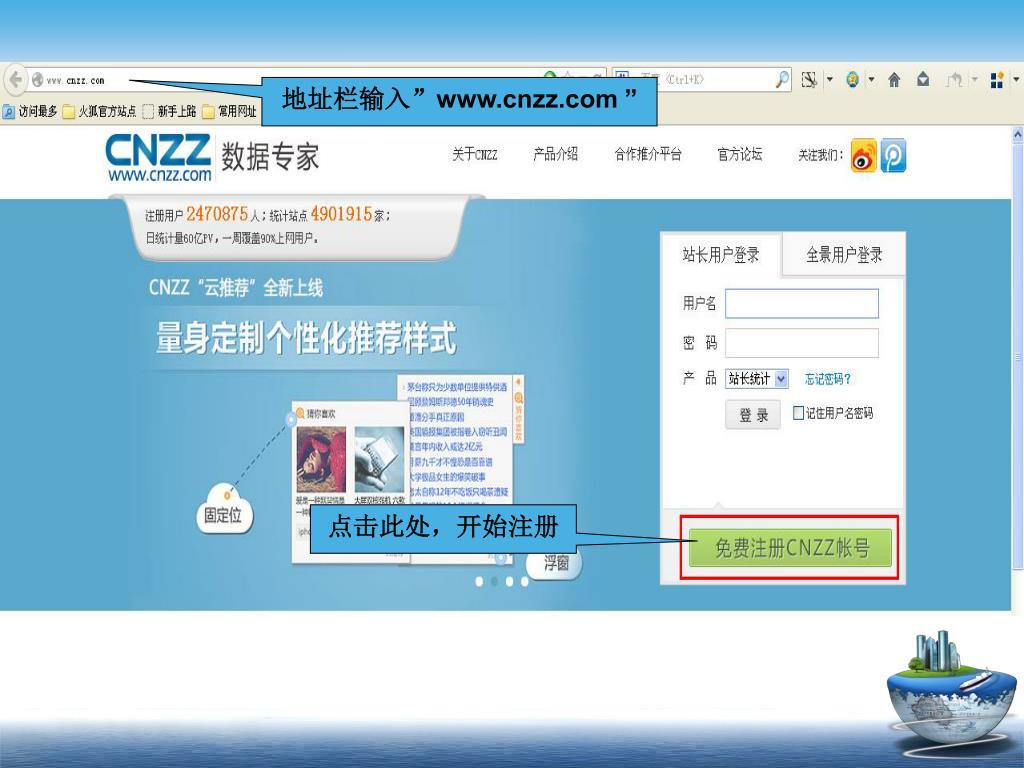
Task: Open dropdown arrow beside the emblem icon
Action: [871, 80]
